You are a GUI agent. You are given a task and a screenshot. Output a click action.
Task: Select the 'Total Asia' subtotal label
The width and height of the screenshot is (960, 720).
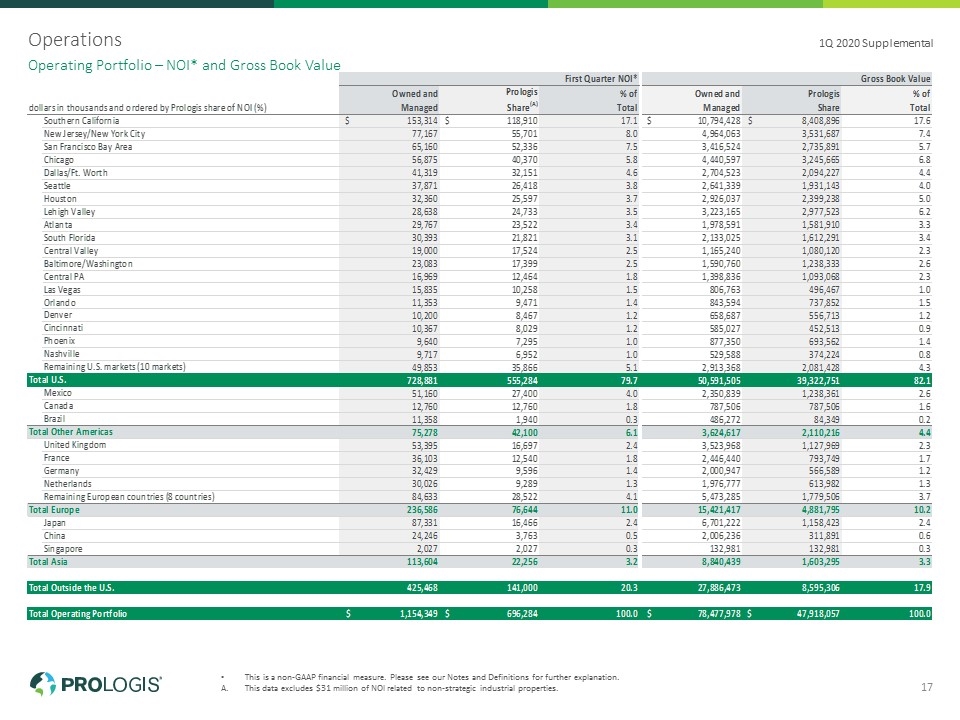click(48, 561)
